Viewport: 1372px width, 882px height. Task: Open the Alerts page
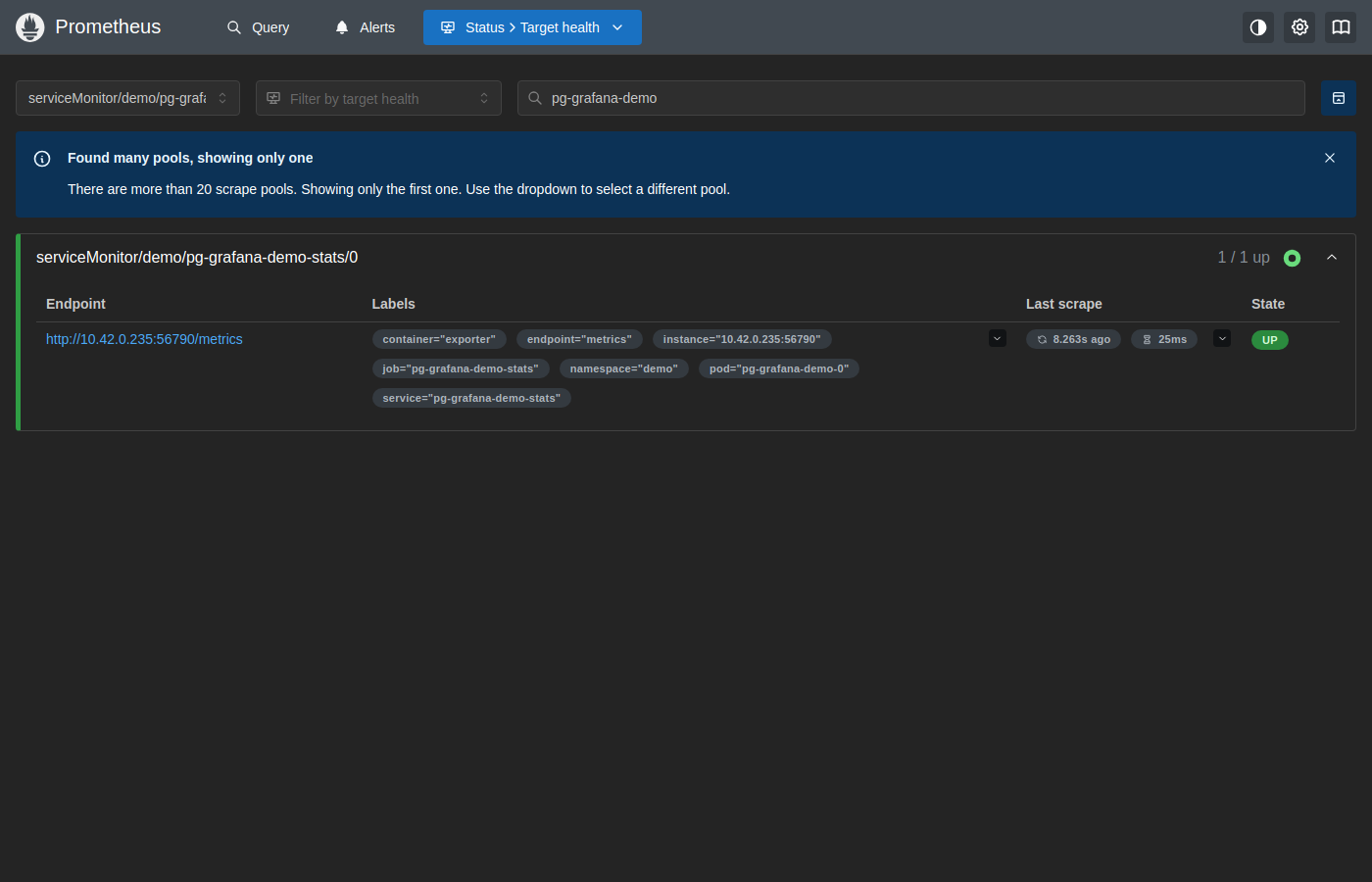pyautogui.click(x=365, y=27)
